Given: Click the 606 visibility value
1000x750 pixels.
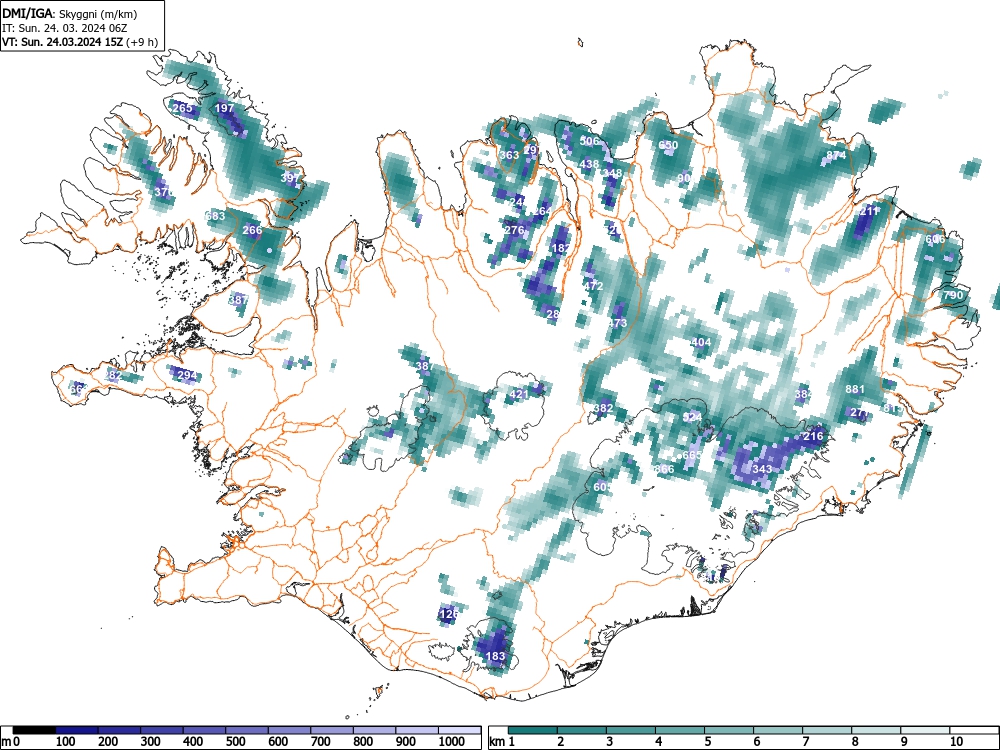Looking at the screenshot, I should [x=935, y=239].
